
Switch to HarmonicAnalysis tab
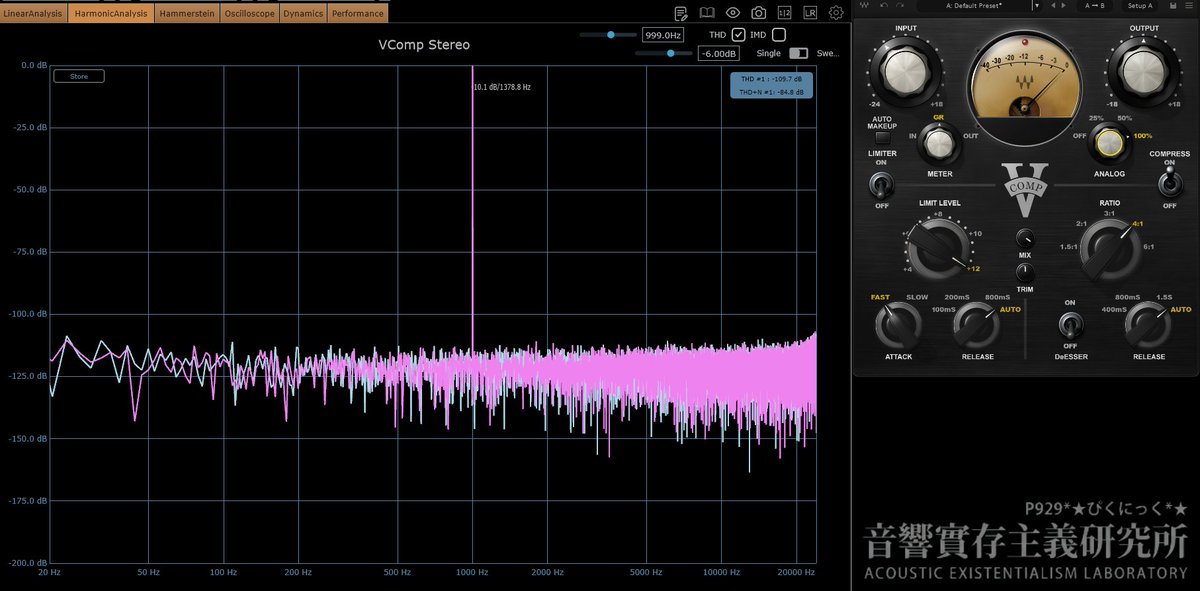(111, 14)
